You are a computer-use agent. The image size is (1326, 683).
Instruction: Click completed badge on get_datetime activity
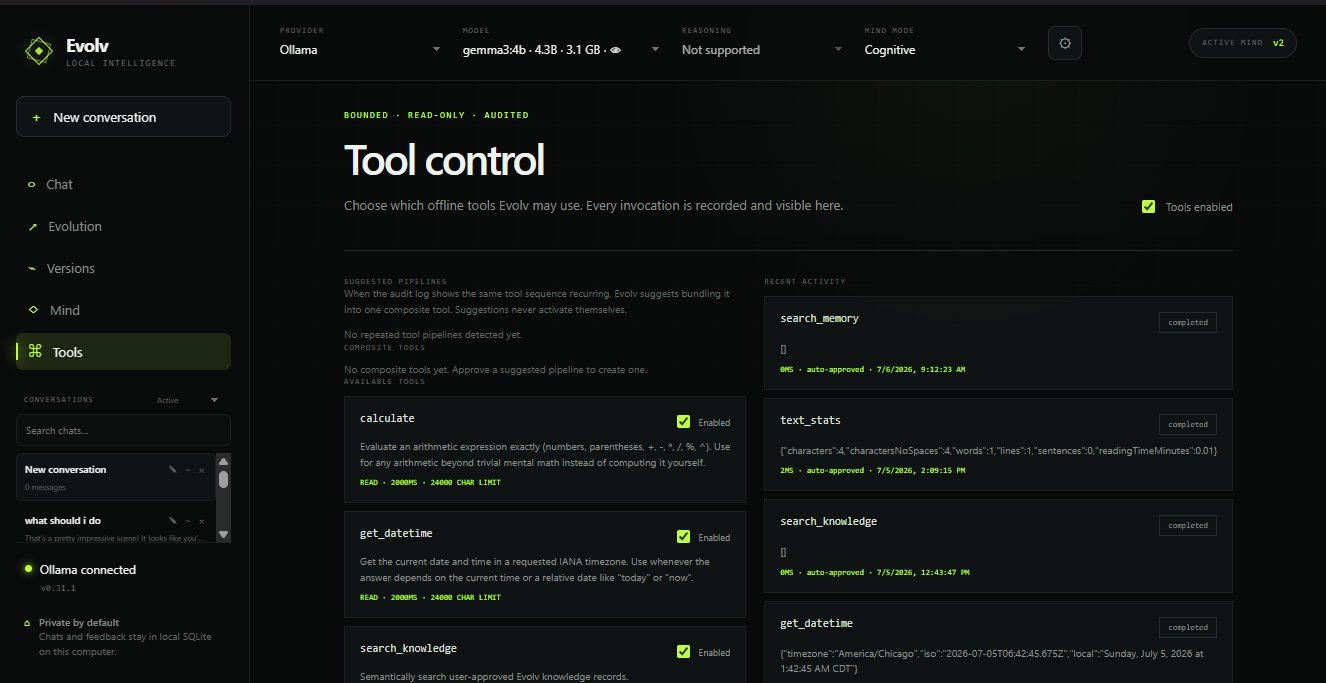(1188, 628)
